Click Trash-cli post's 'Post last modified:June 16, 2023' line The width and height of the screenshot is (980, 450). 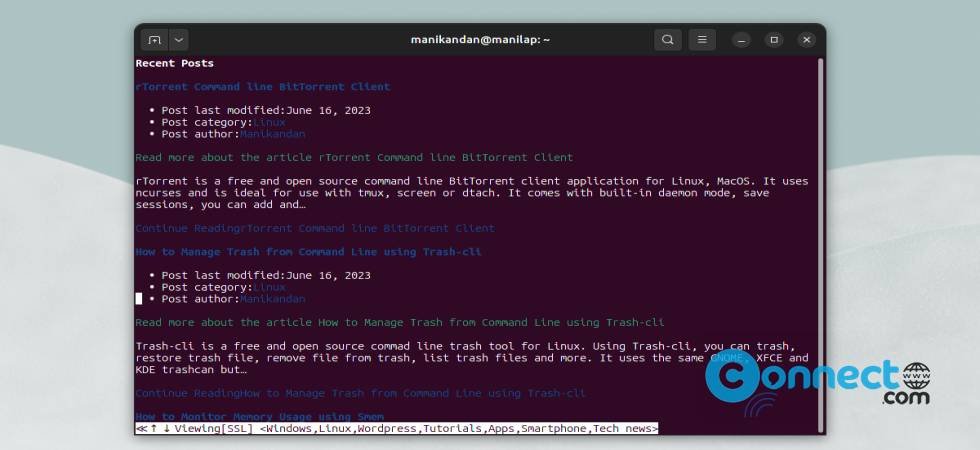(x=266, y=276)
